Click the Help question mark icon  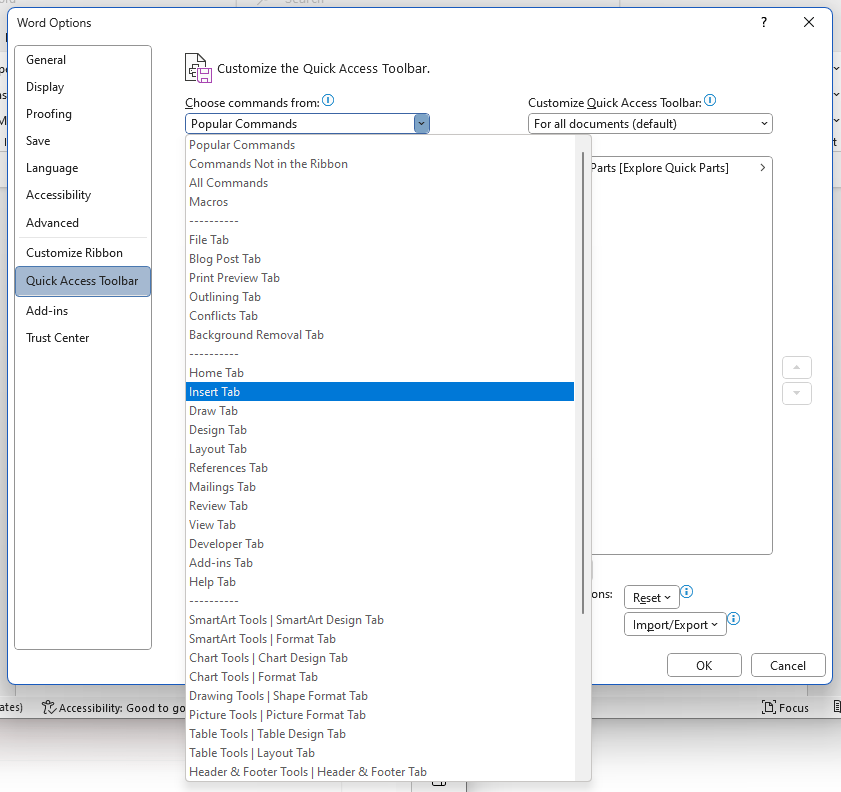pyautogui.click(x=764, y=22)
